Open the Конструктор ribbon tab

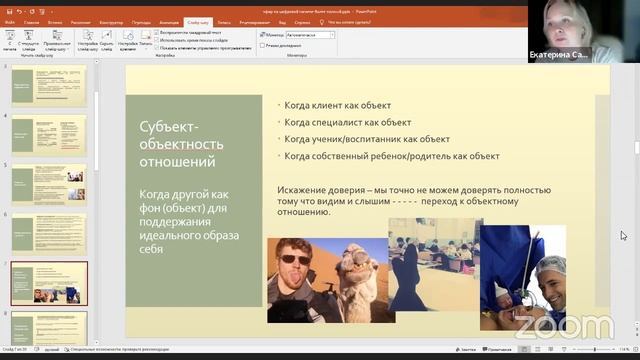pyautogui.click(x=111, y=22)
